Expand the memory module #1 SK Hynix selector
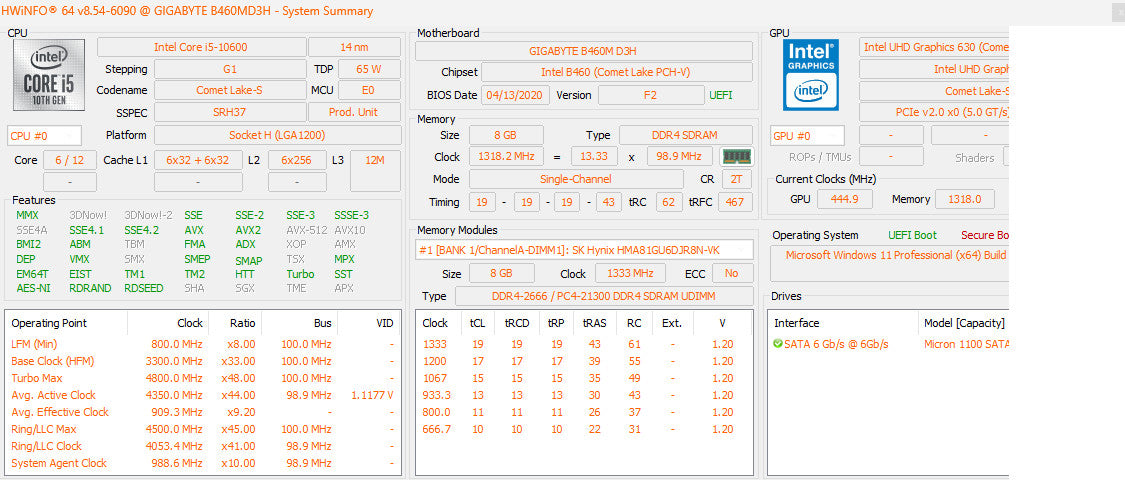Screen dimensions: 1125x480 (x=584, y=250)
